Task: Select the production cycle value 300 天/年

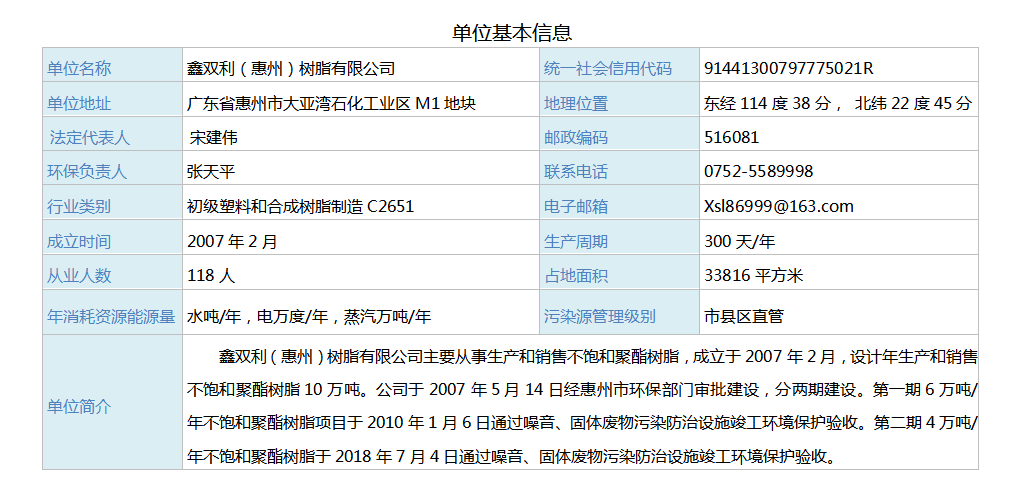Action: (739, 241)
